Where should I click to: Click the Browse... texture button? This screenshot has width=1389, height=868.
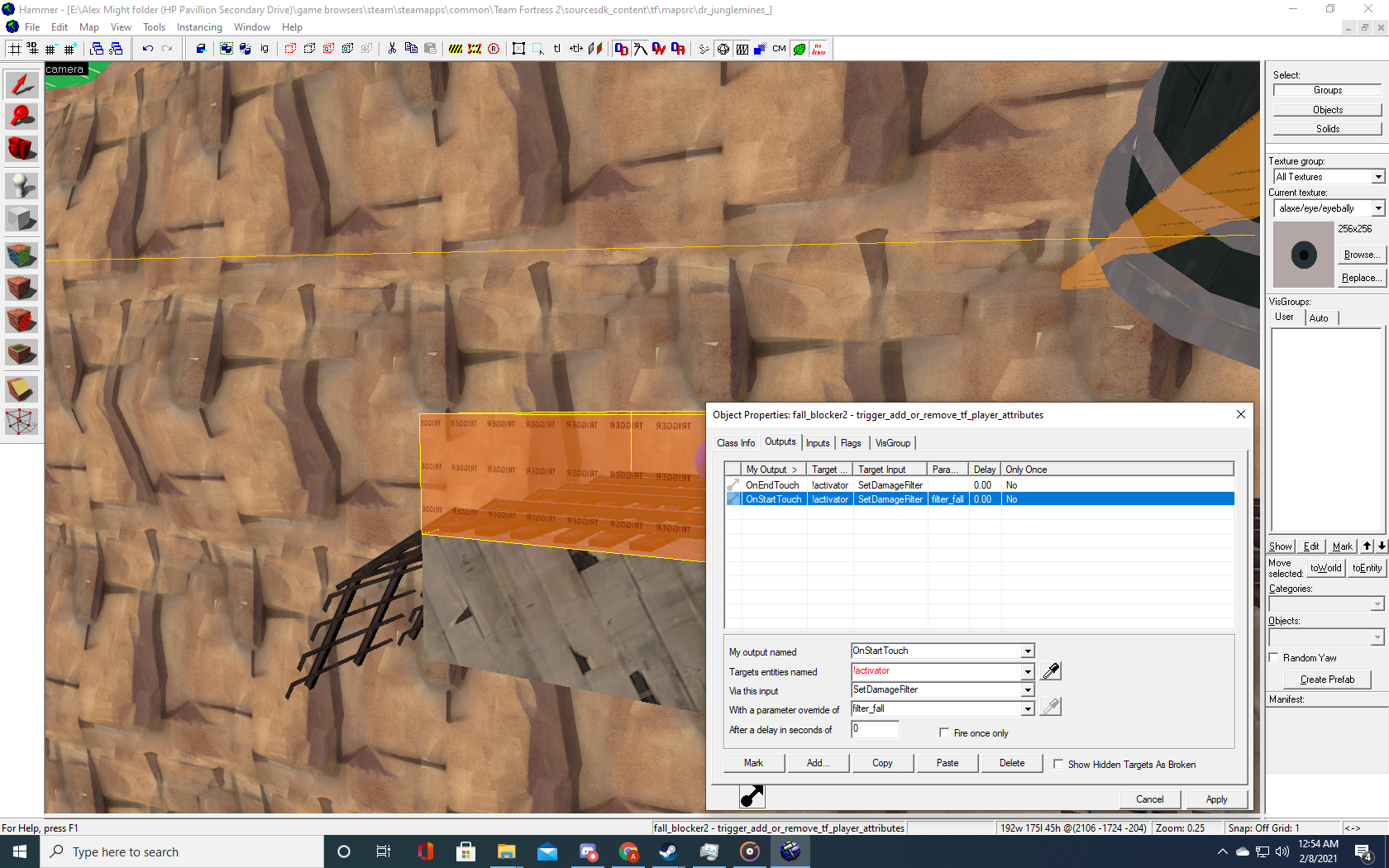(x=1360, y=255)
